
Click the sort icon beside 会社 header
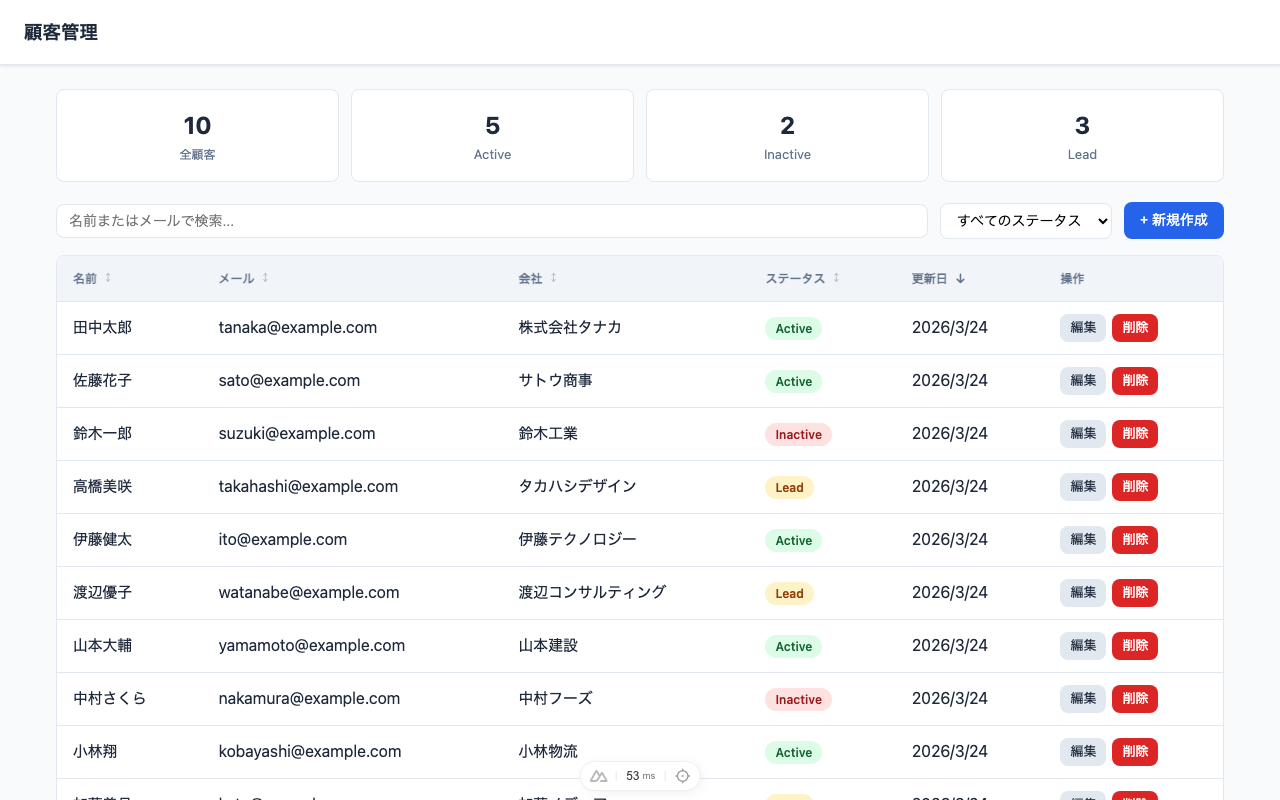(x=553, y=278)
